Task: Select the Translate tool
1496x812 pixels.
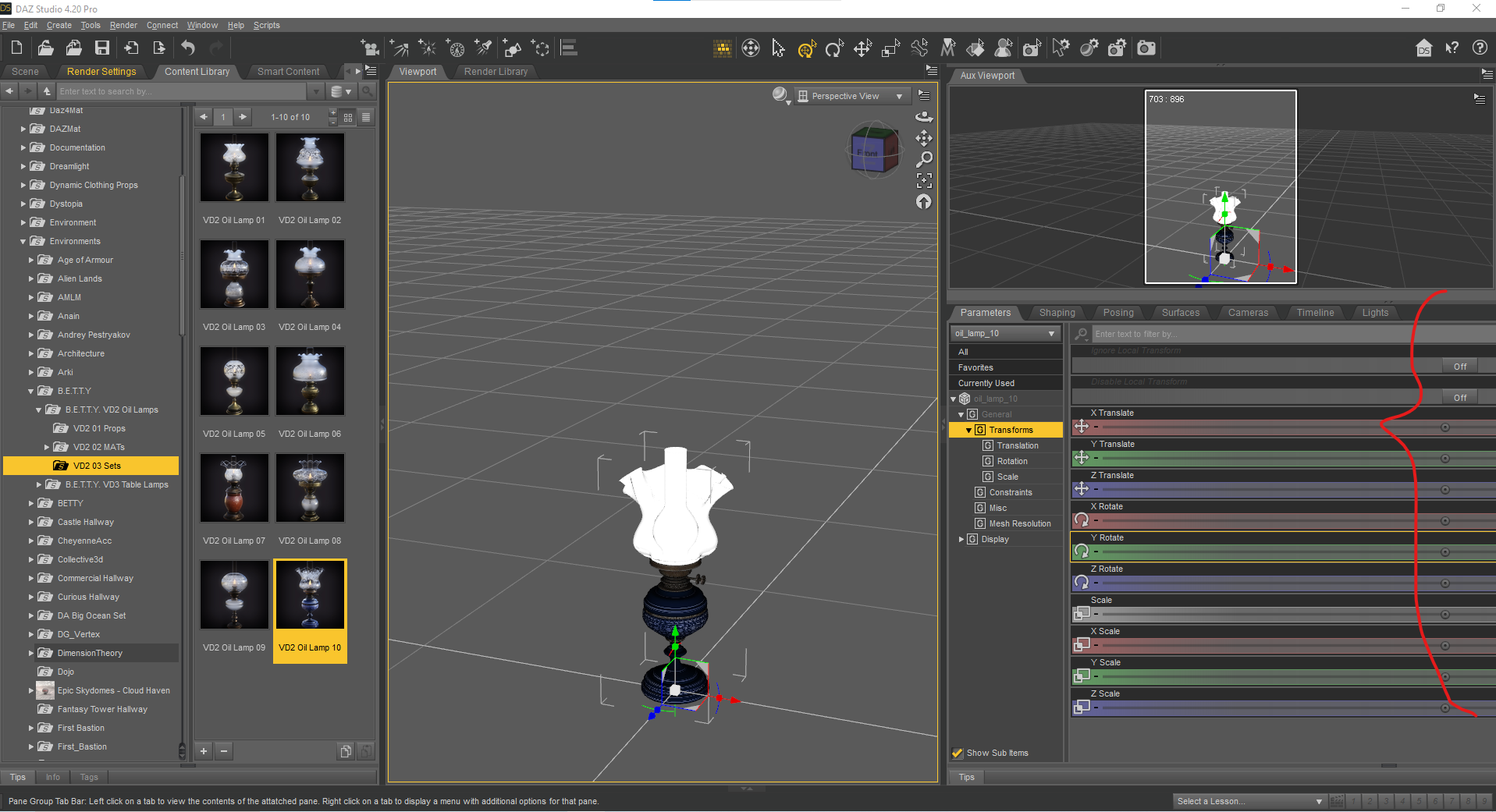Action: pyautogui.click(x=862, y=48)
